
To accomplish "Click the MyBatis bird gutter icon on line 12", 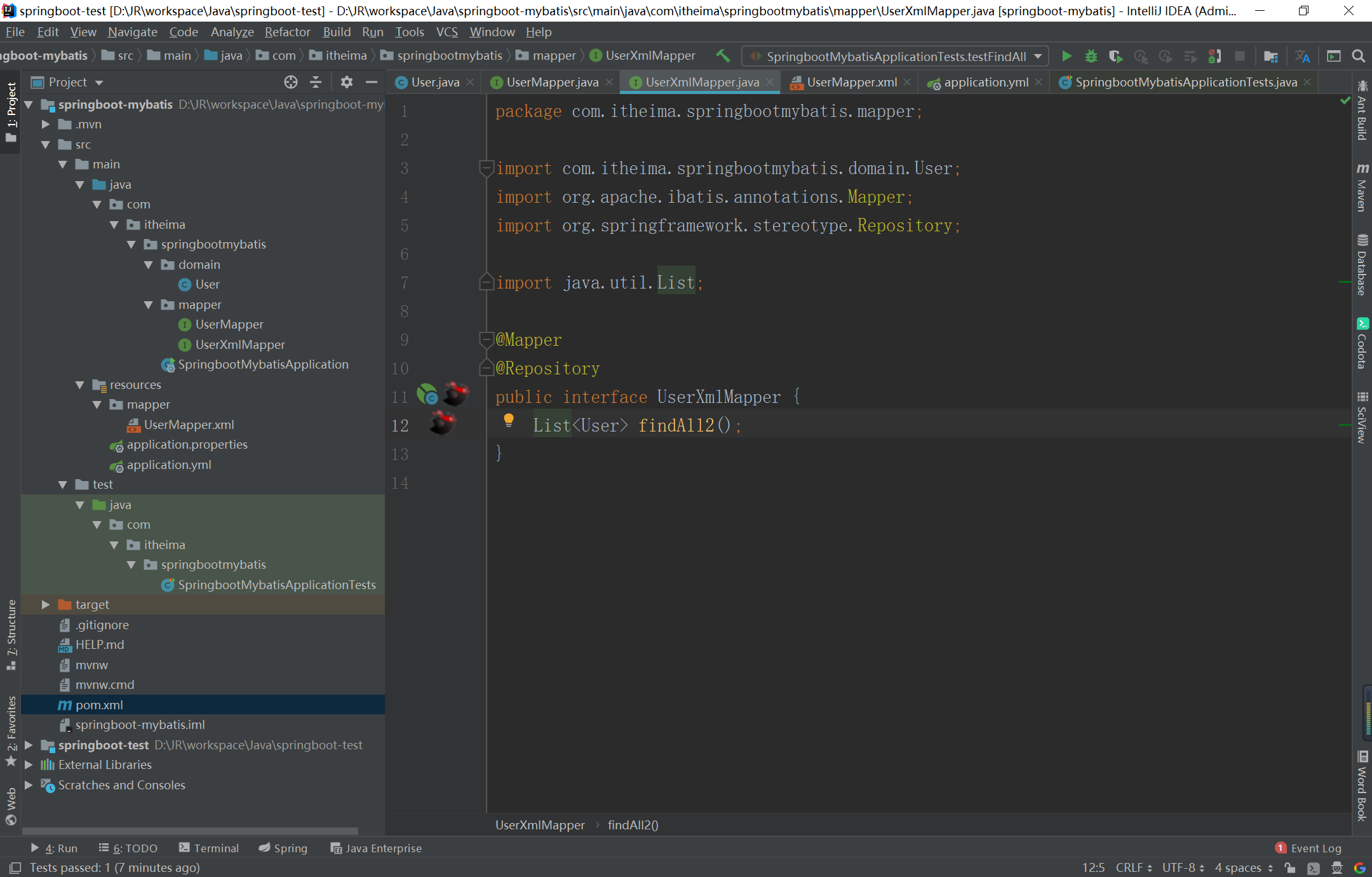I will coord(442,422).
